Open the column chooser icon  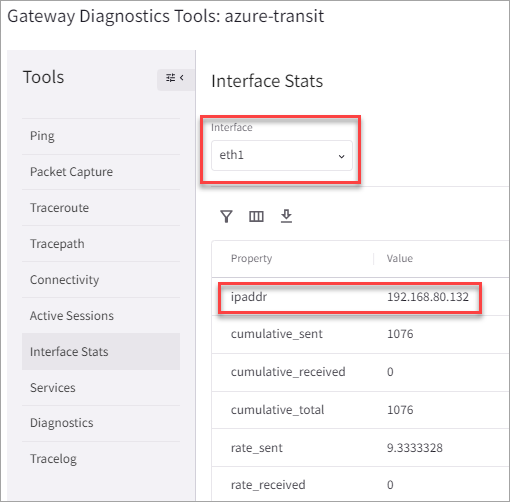click(x=256, y=216)
